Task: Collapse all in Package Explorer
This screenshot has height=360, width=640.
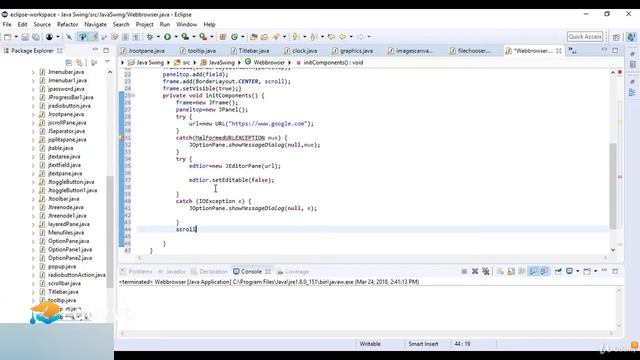Action: click(x=69, y=63)
